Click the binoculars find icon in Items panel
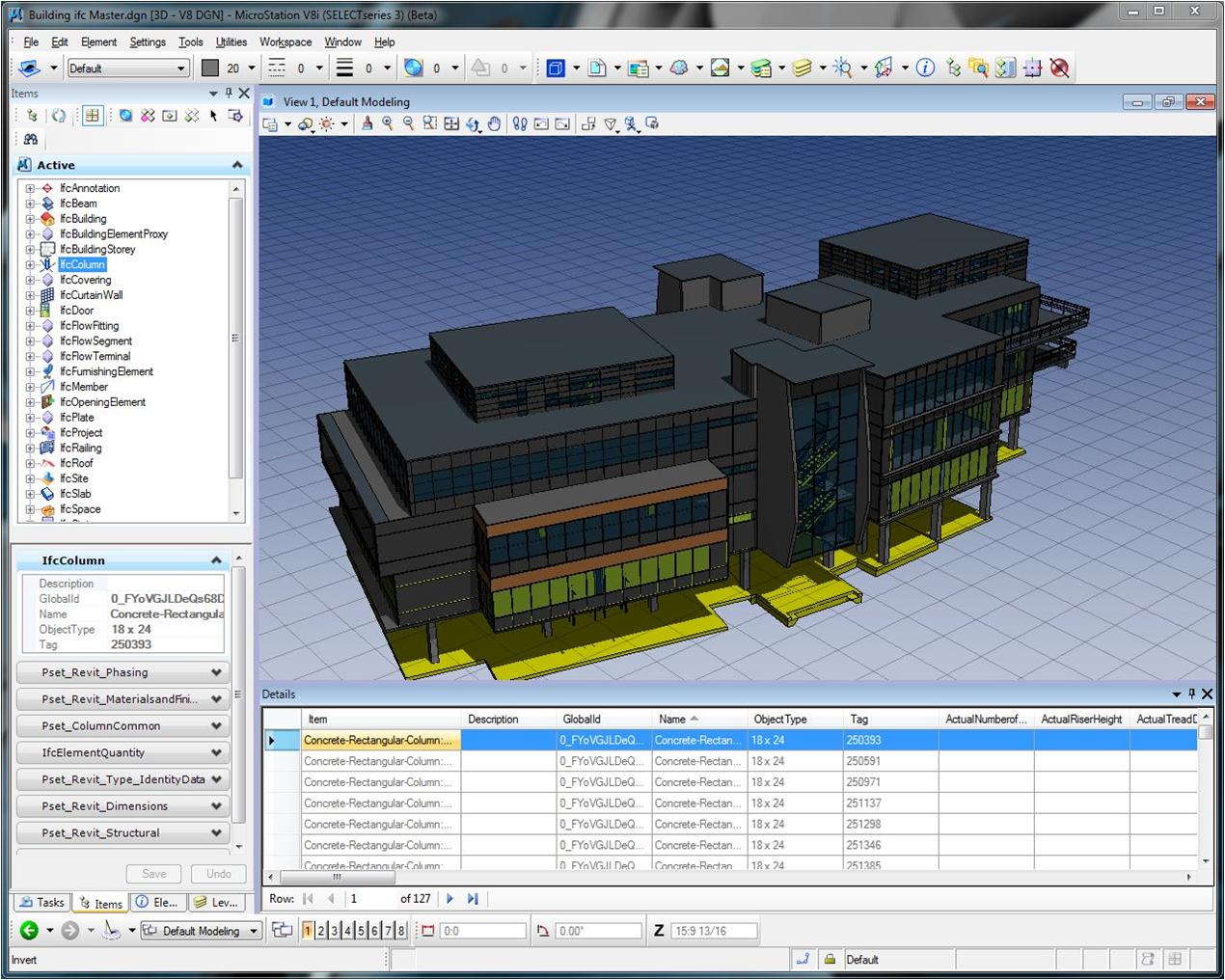 31,140
